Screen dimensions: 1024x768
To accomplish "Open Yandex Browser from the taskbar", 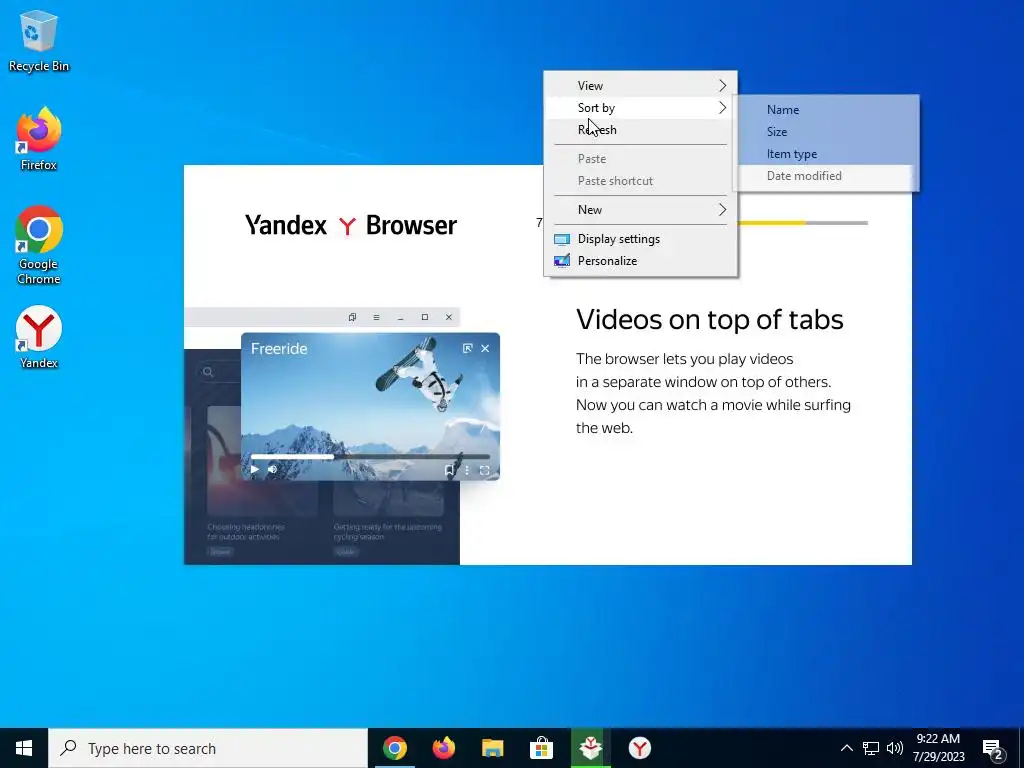I will click(639, 748).
